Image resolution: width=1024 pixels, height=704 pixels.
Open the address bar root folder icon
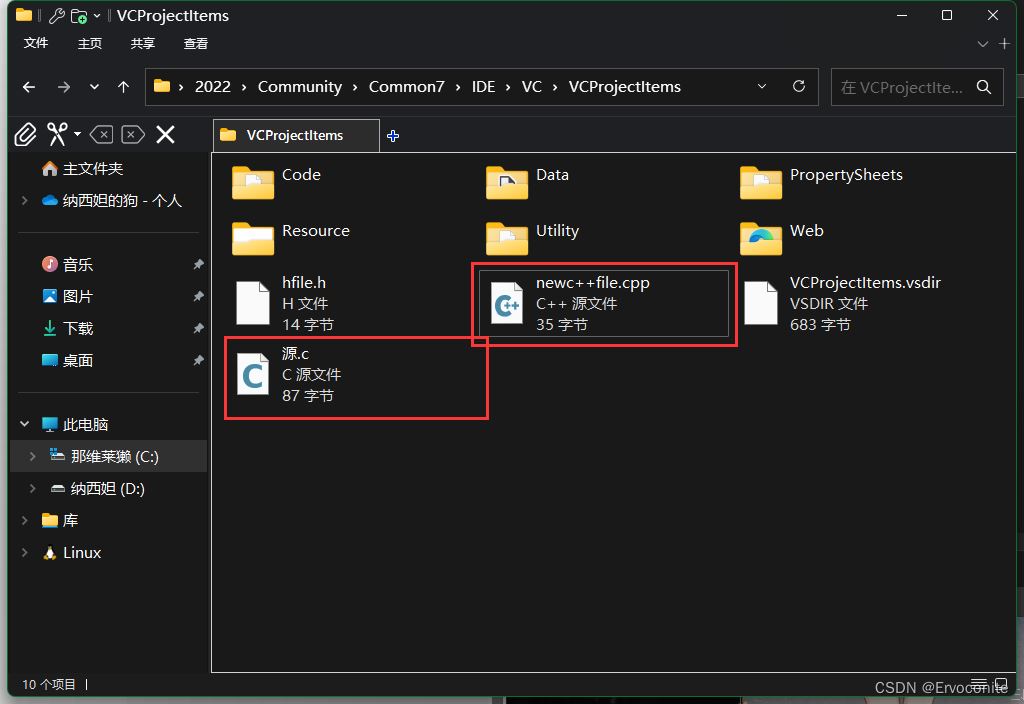[x=162, y=86]
